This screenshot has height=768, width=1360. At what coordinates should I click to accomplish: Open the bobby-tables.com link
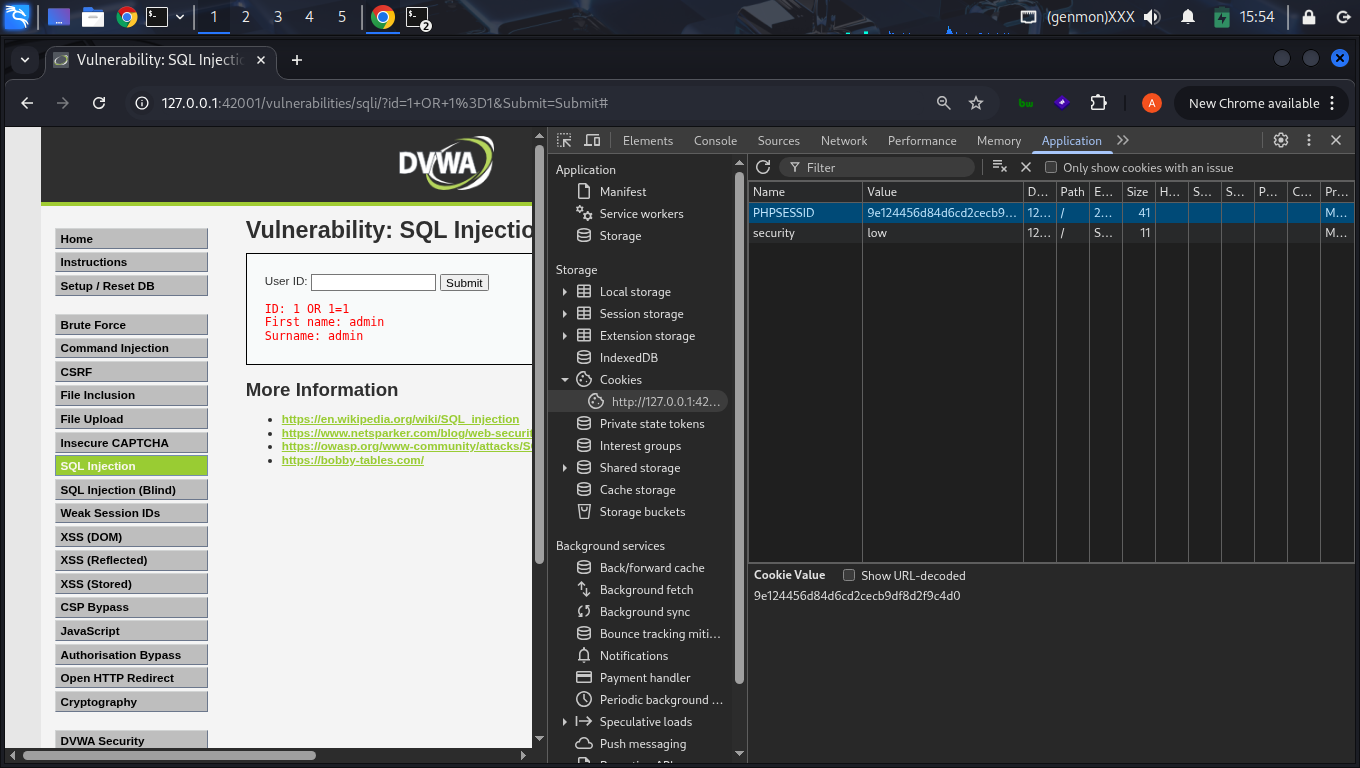[352, 460]
